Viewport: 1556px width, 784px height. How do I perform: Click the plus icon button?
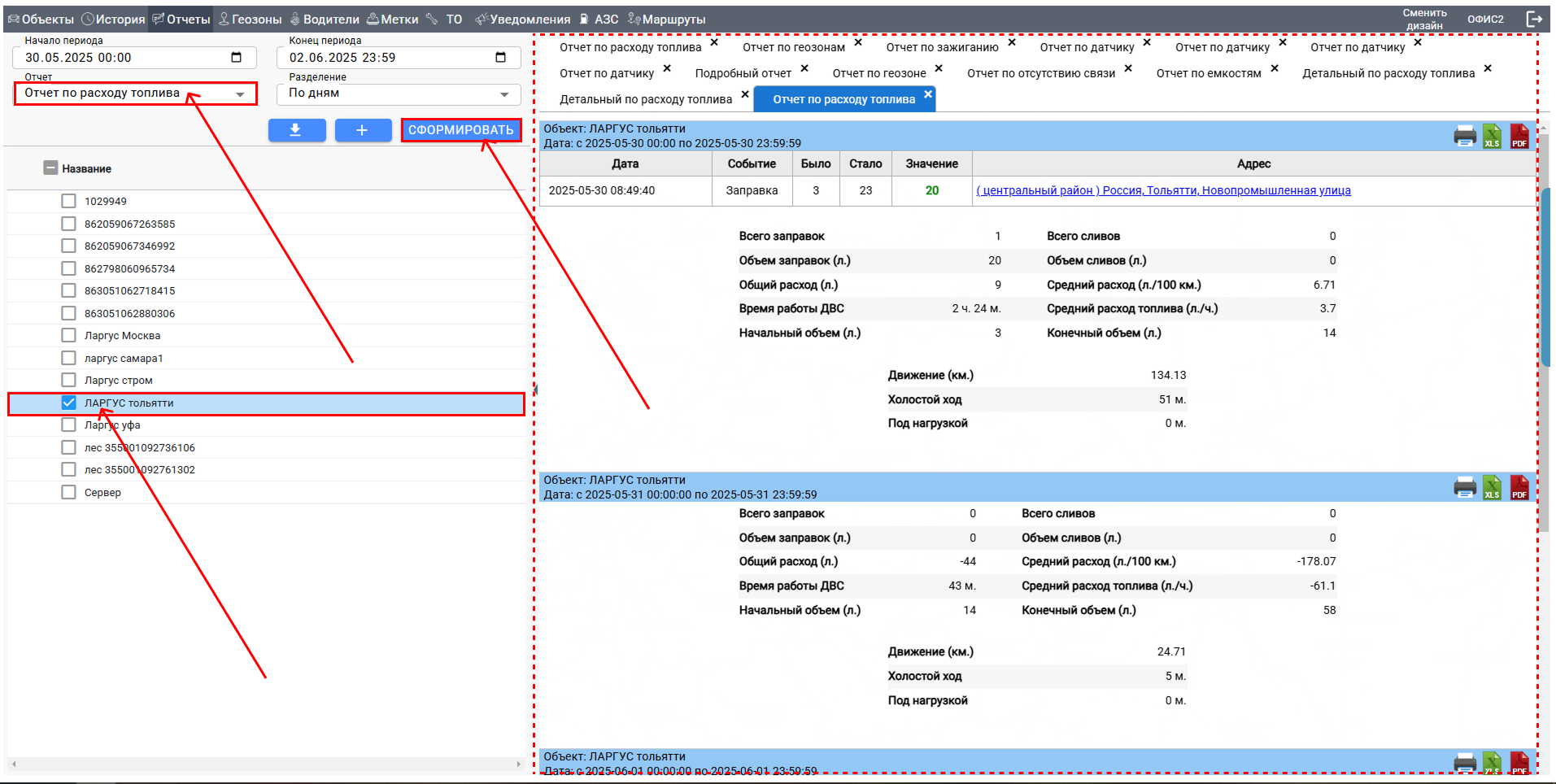tap(362, 130)
